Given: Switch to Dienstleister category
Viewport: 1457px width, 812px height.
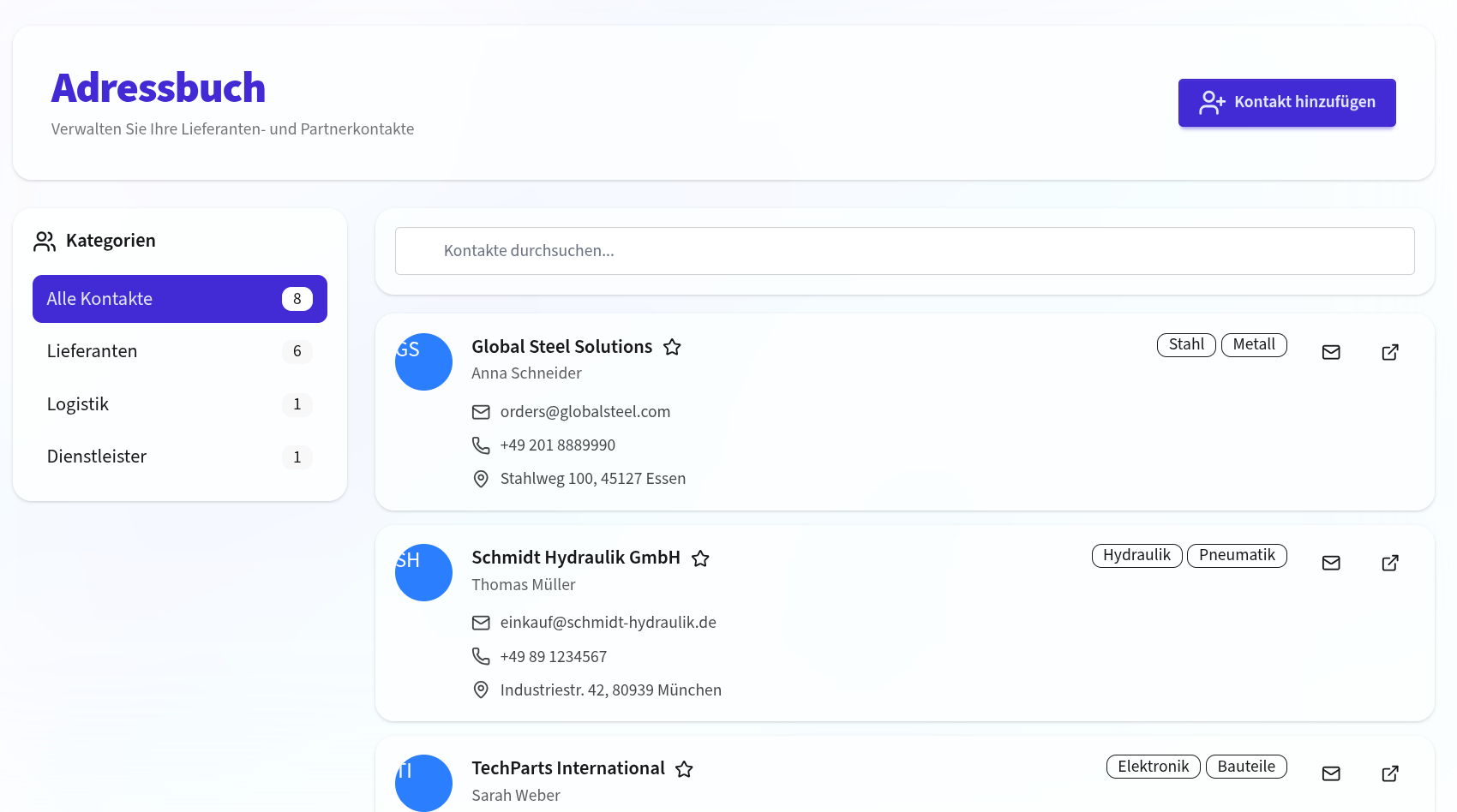Looking at the screenshot, I should tap(180, 457).
